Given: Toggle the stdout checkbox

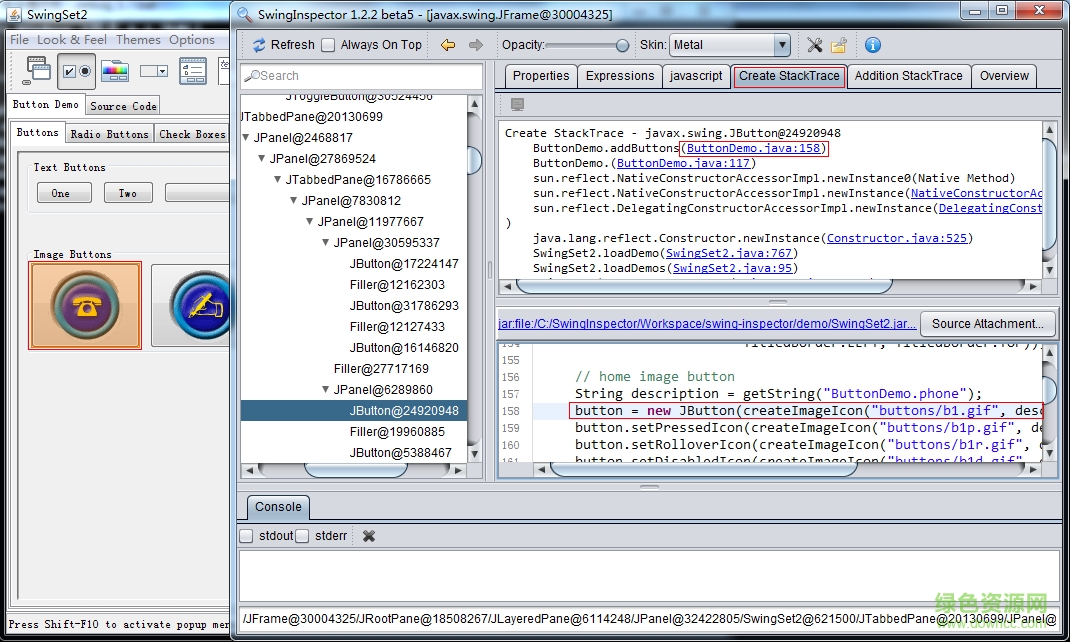Looking at the screenshot, I should [247, 536].
